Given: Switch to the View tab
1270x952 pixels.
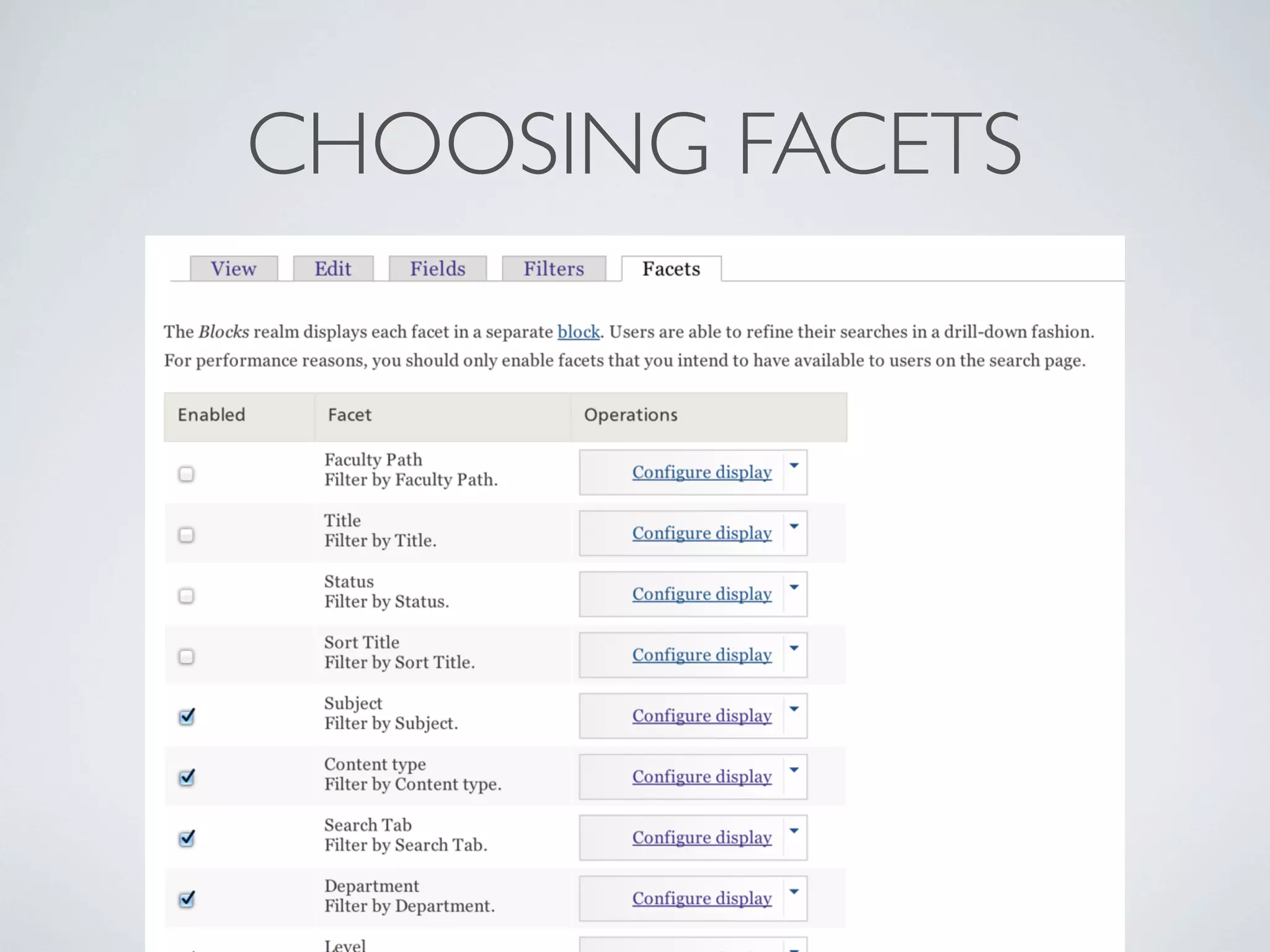Looking at the screenshot, I should pos(233,268).
